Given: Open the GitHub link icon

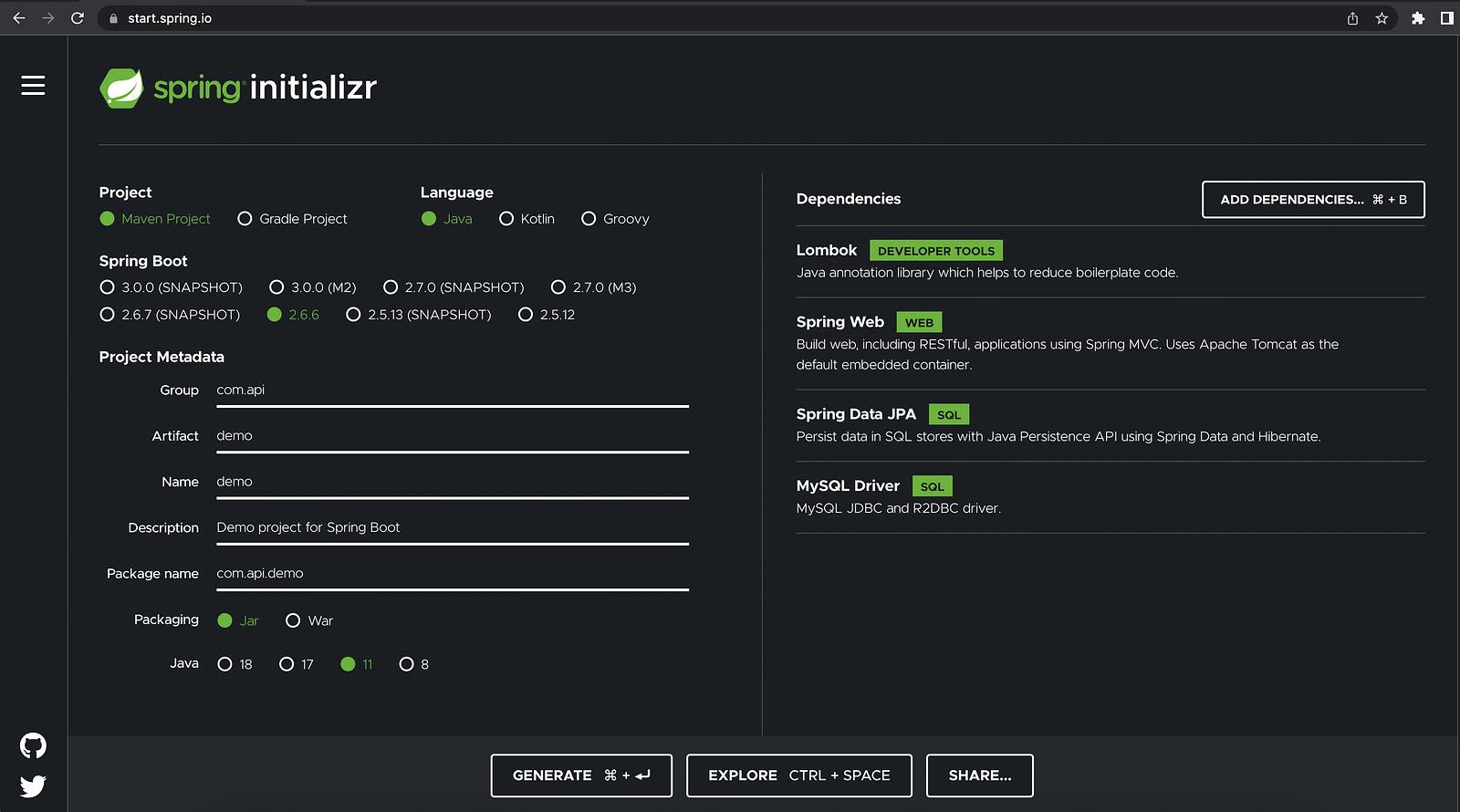Looking at the screenshot, I should [33, 745].
